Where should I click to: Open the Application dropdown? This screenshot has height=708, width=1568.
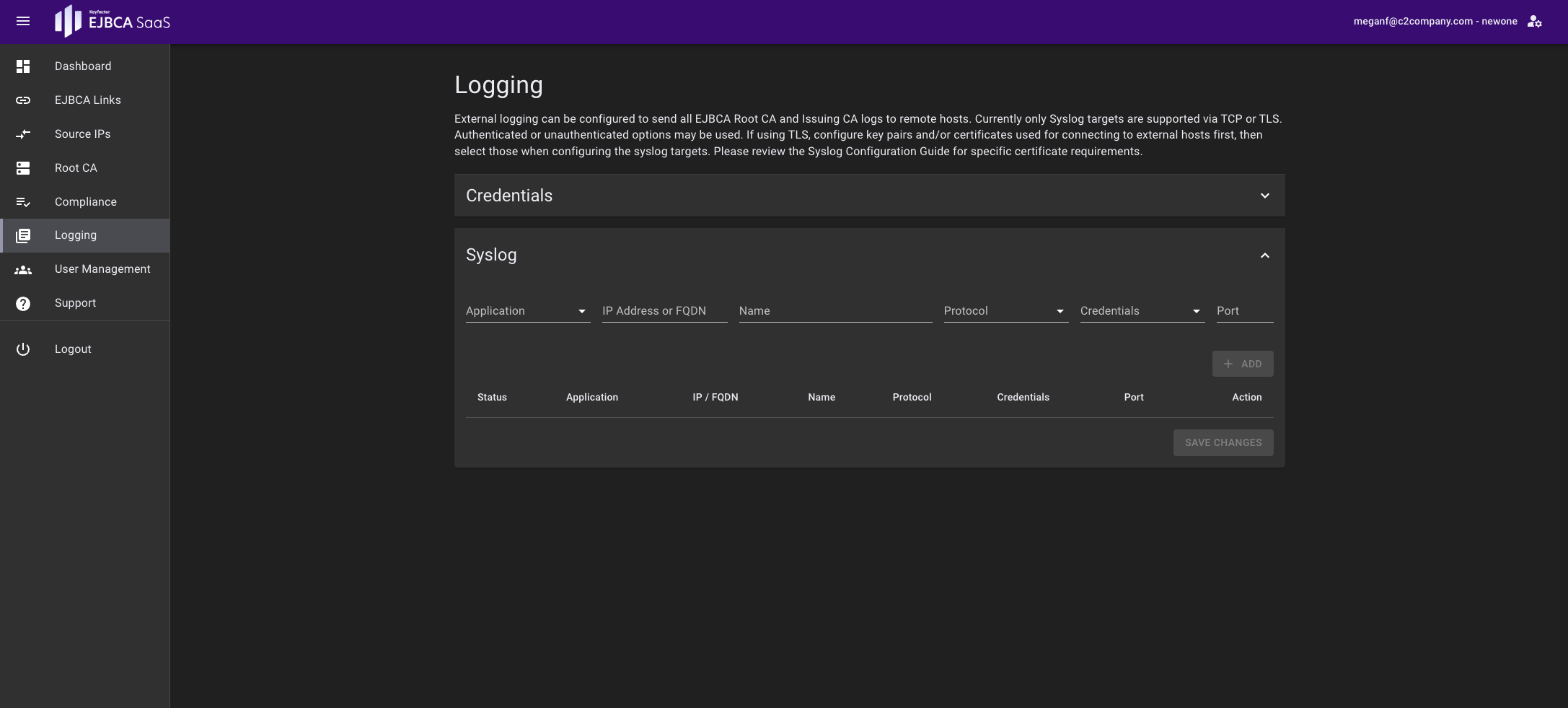pos(527,311)
